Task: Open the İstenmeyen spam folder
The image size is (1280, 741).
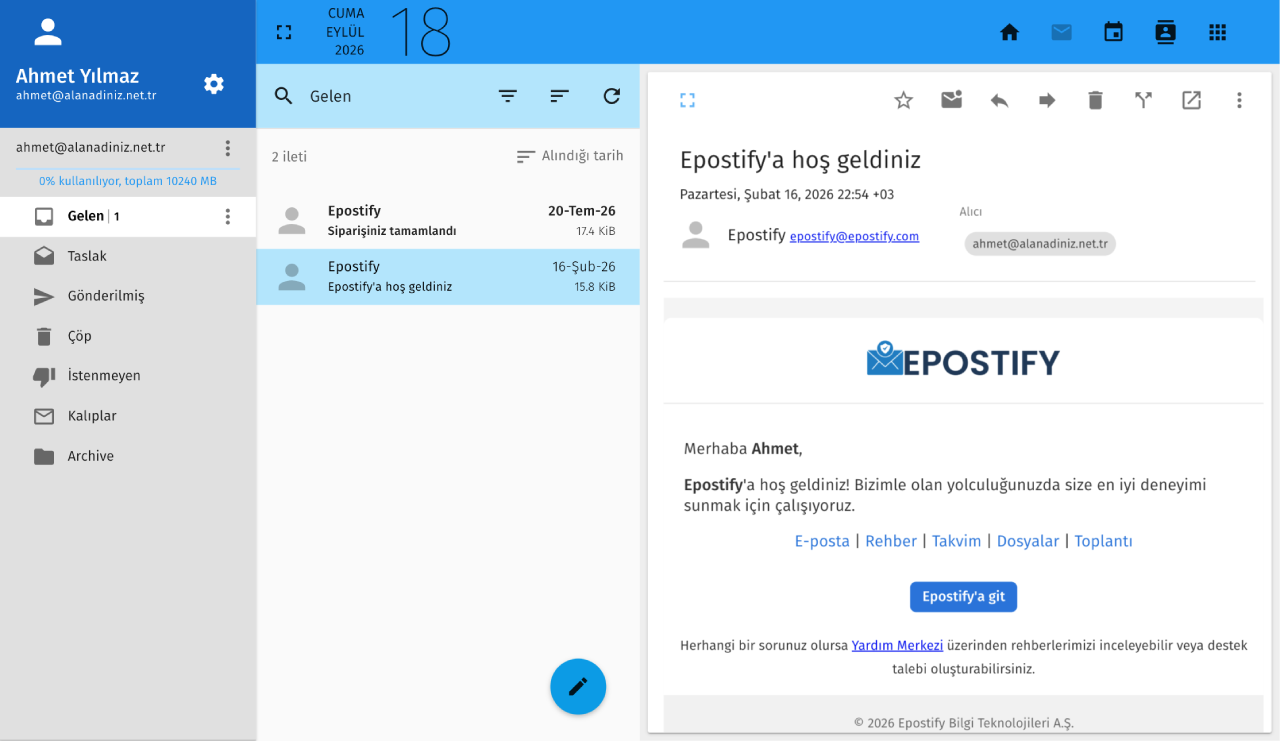Action: [x=128, y=376]
